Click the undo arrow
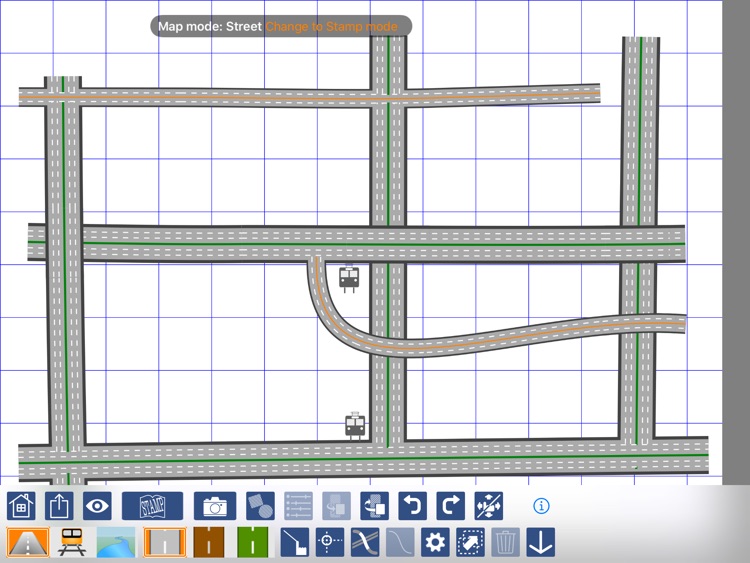Screen dimensions: 750x563 [412, 506]
